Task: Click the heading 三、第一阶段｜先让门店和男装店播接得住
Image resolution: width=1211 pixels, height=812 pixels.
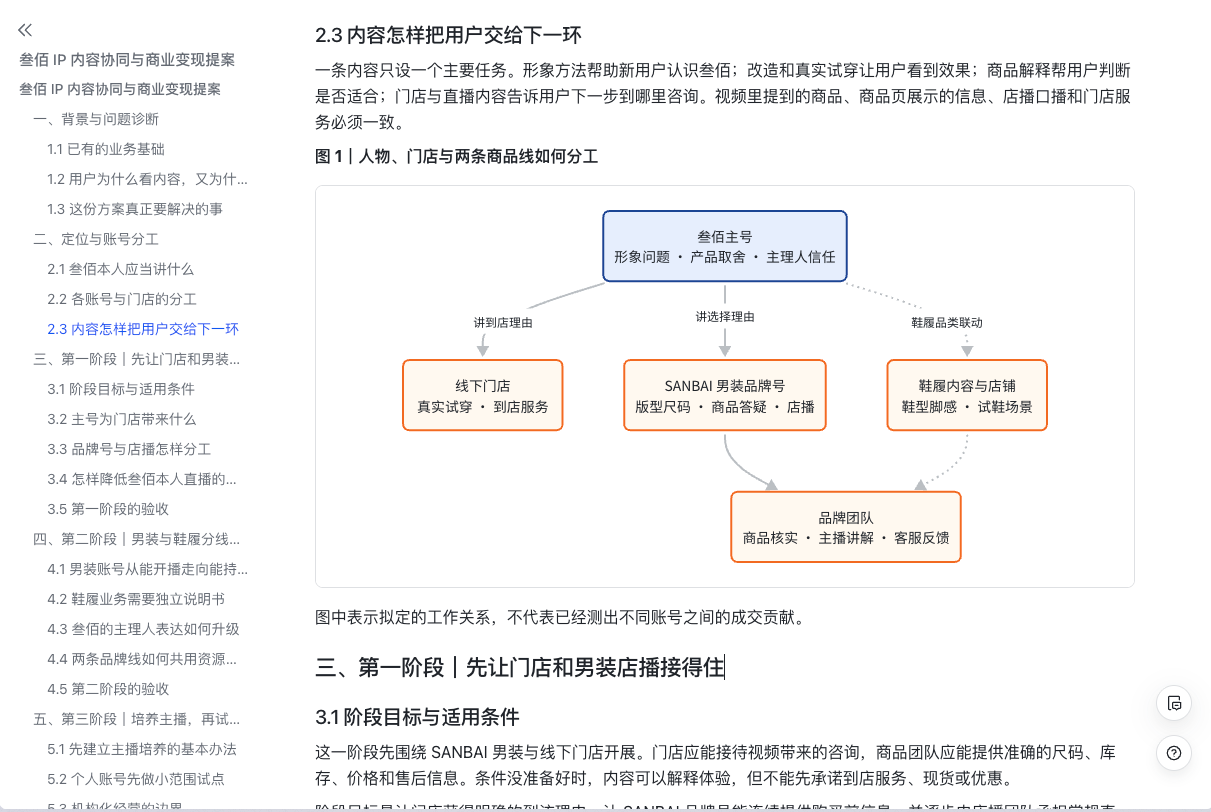Action: (x=519, y=667)
